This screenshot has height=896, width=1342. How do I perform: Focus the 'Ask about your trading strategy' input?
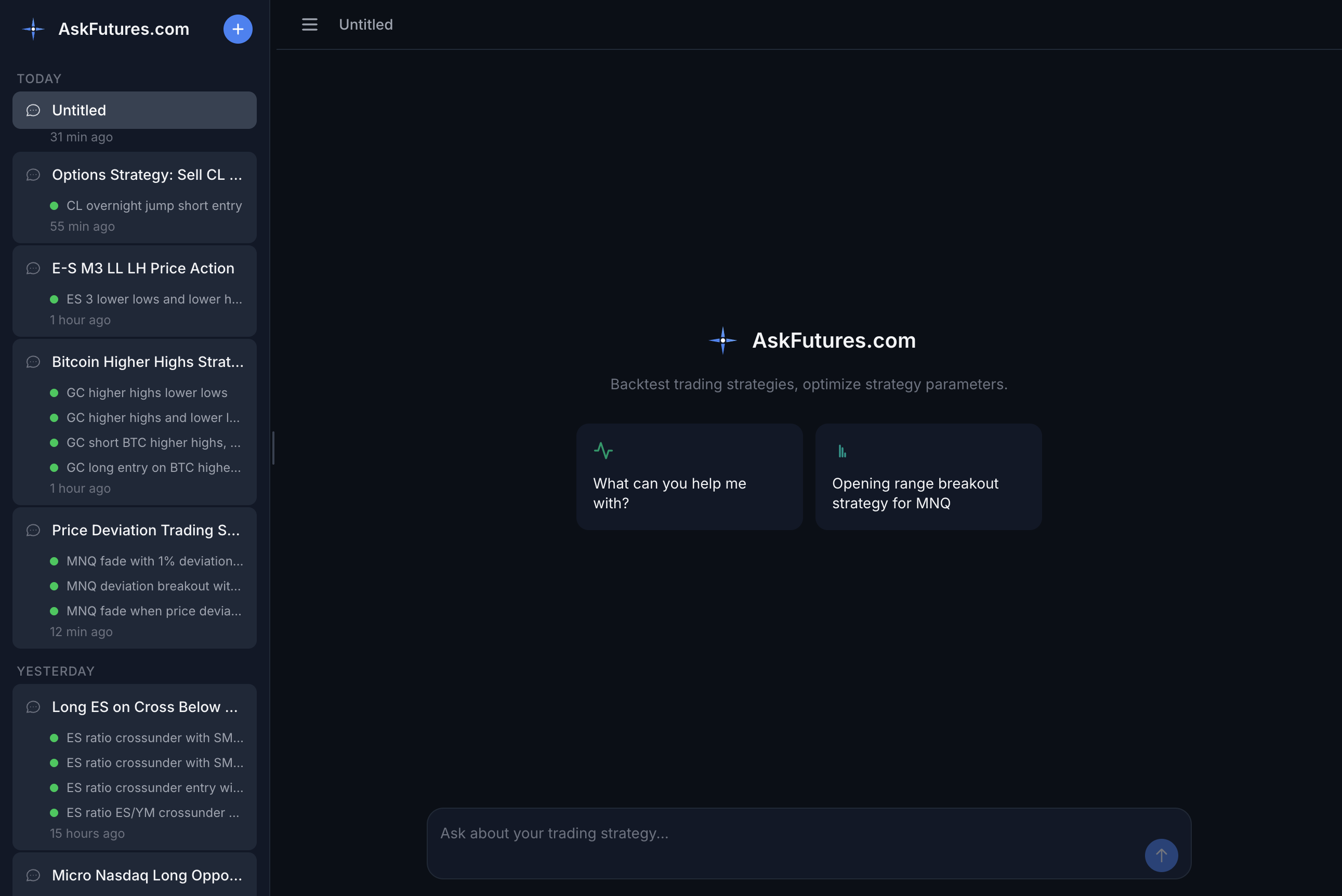point(808,843)
